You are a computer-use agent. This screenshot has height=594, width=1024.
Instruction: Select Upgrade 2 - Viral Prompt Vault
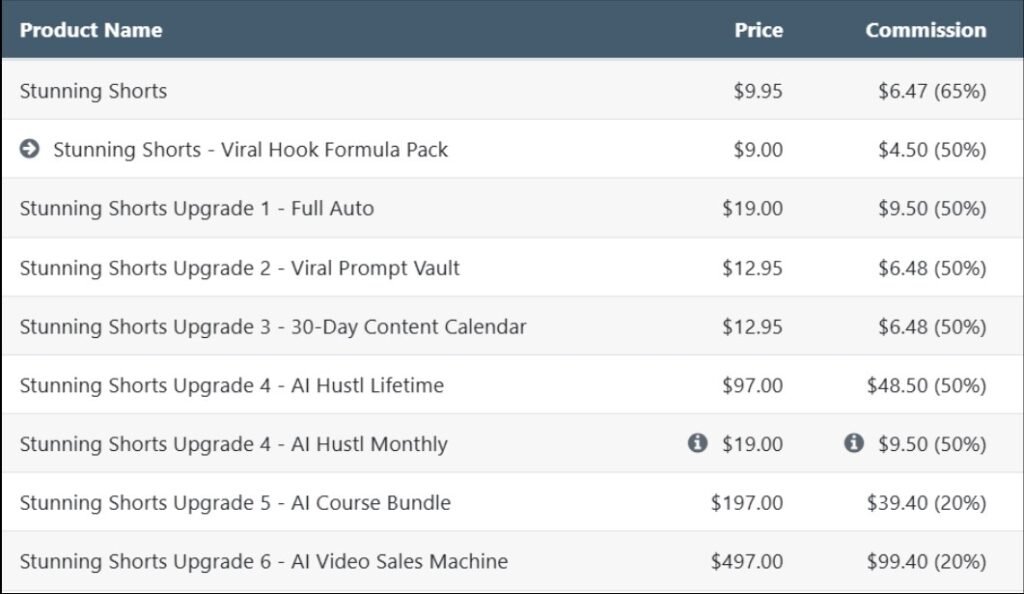click(240, 268)
